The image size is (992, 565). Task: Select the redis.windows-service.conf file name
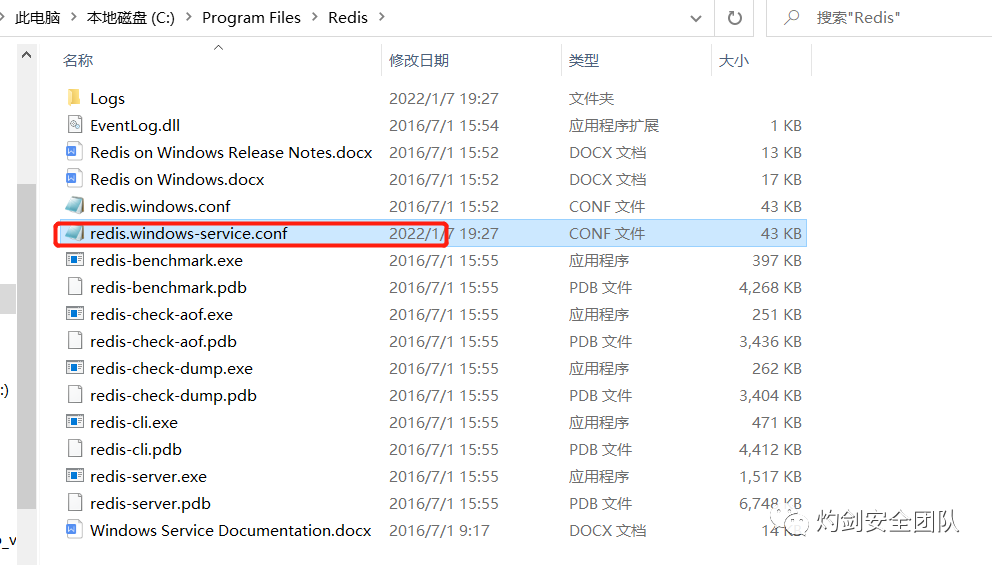pyautogui.click(x=189, y=233)
